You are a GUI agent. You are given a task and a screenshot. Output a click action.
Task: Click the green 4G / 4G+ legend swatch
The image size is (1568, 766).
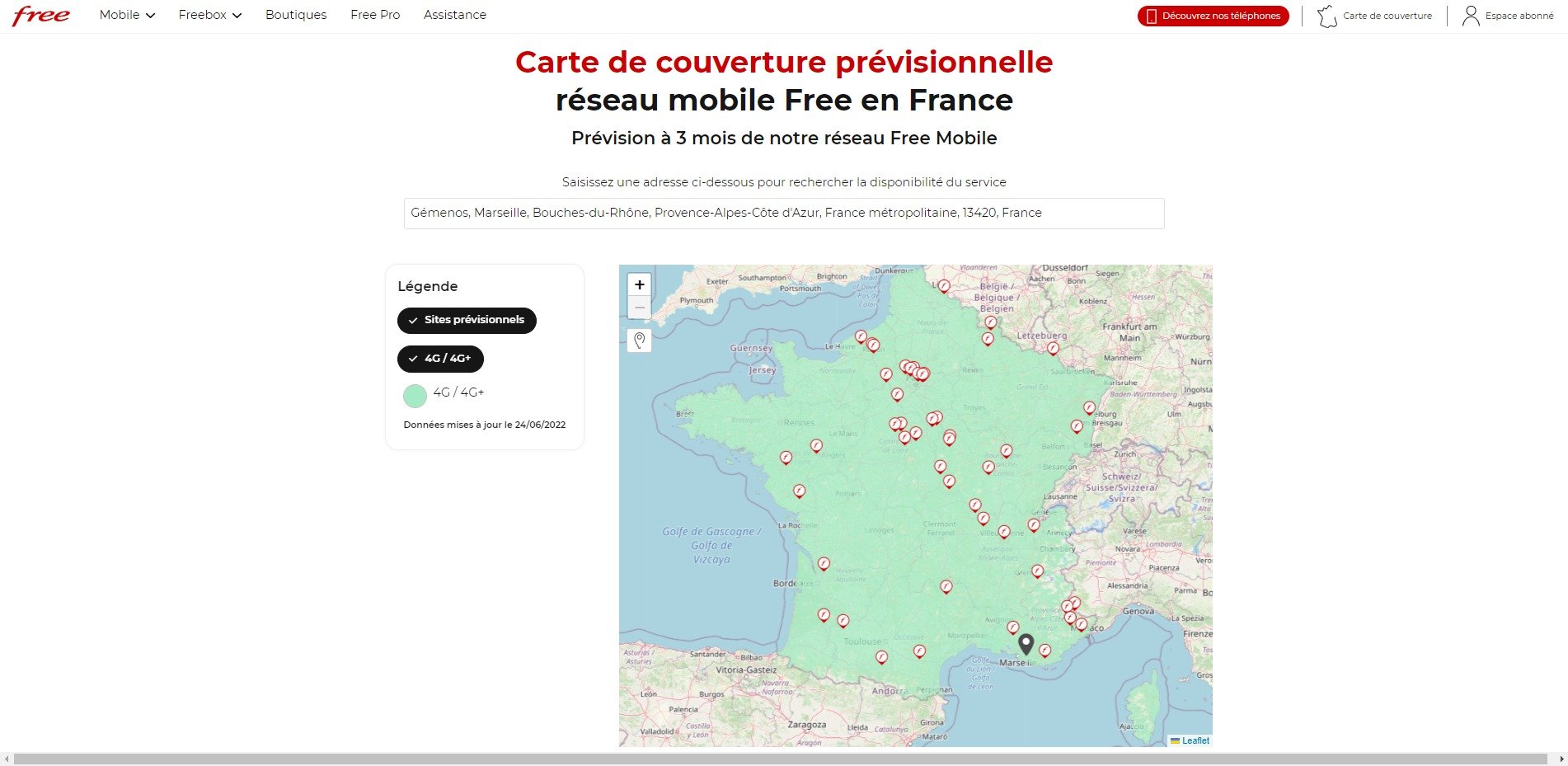[415, 396]
